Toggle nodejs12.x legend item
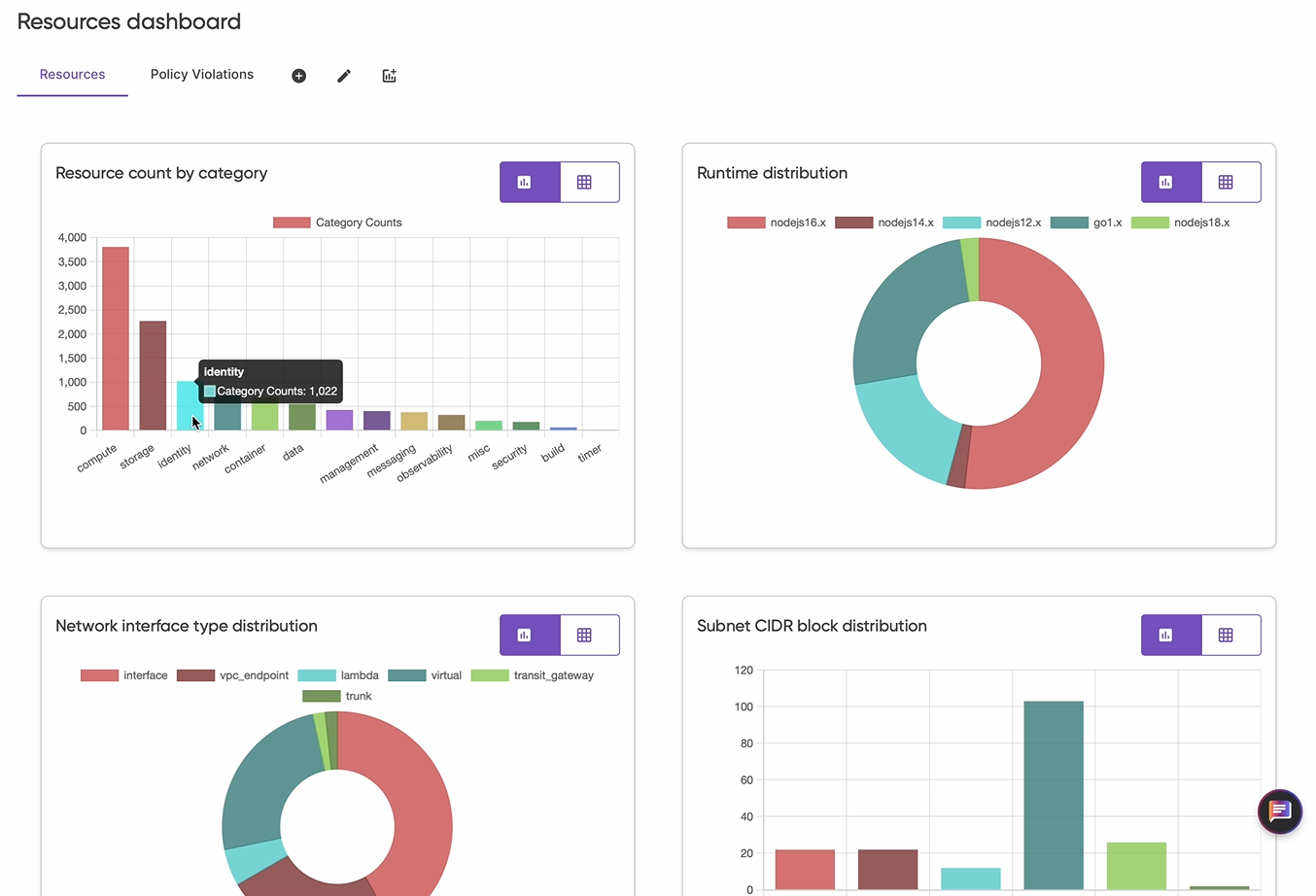1316x896 pixels. tap(992, 223)
